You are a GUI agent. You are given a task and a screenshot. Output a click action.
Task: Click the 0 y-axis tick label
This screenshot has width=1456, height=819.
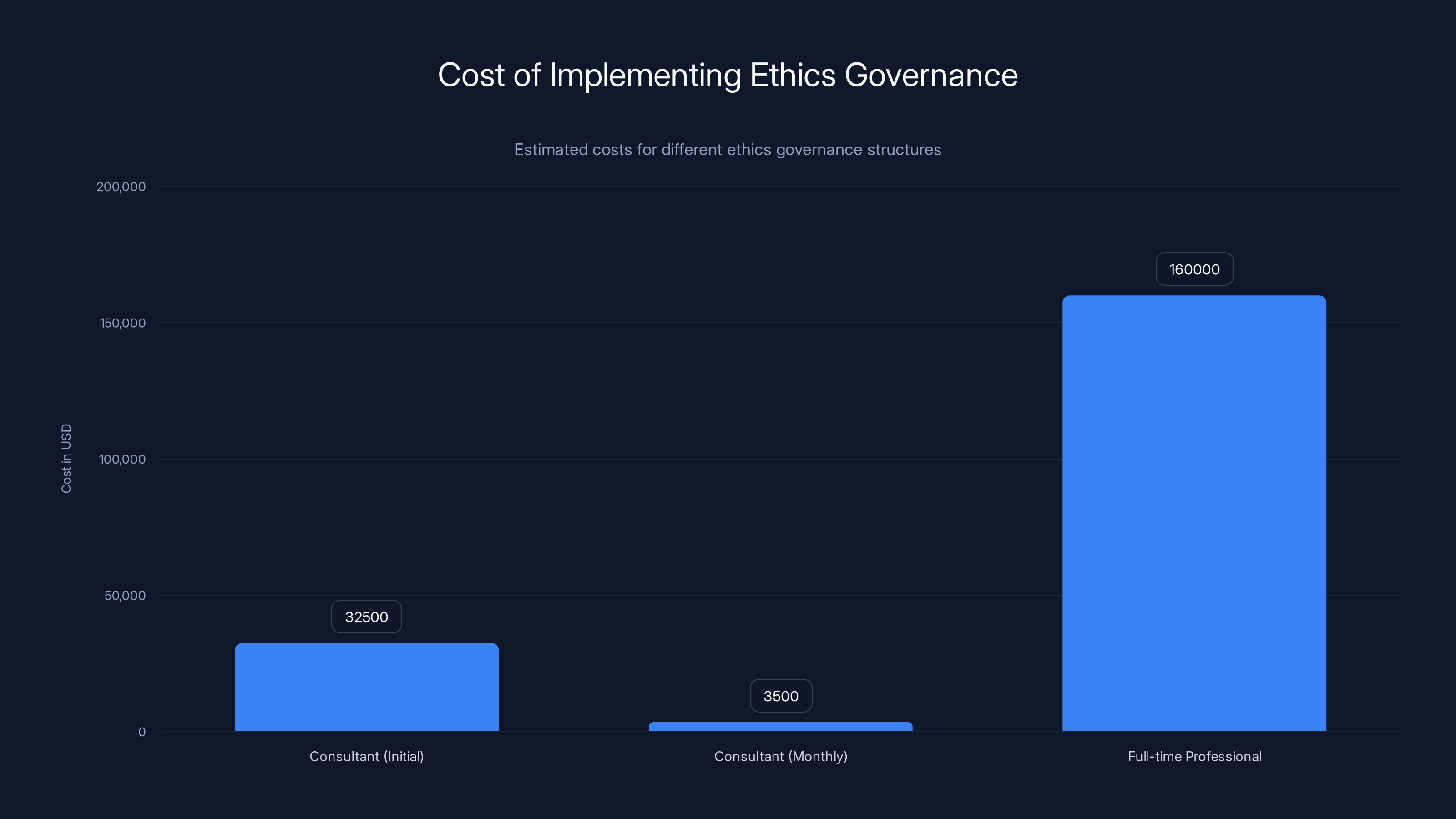coord(142,731)
